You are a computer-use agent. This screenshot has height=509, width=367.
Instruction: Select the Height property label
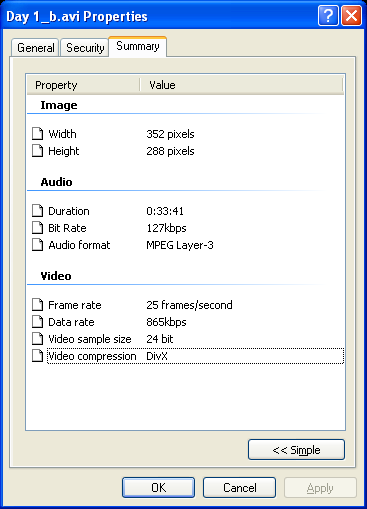[x=64, y=151]
